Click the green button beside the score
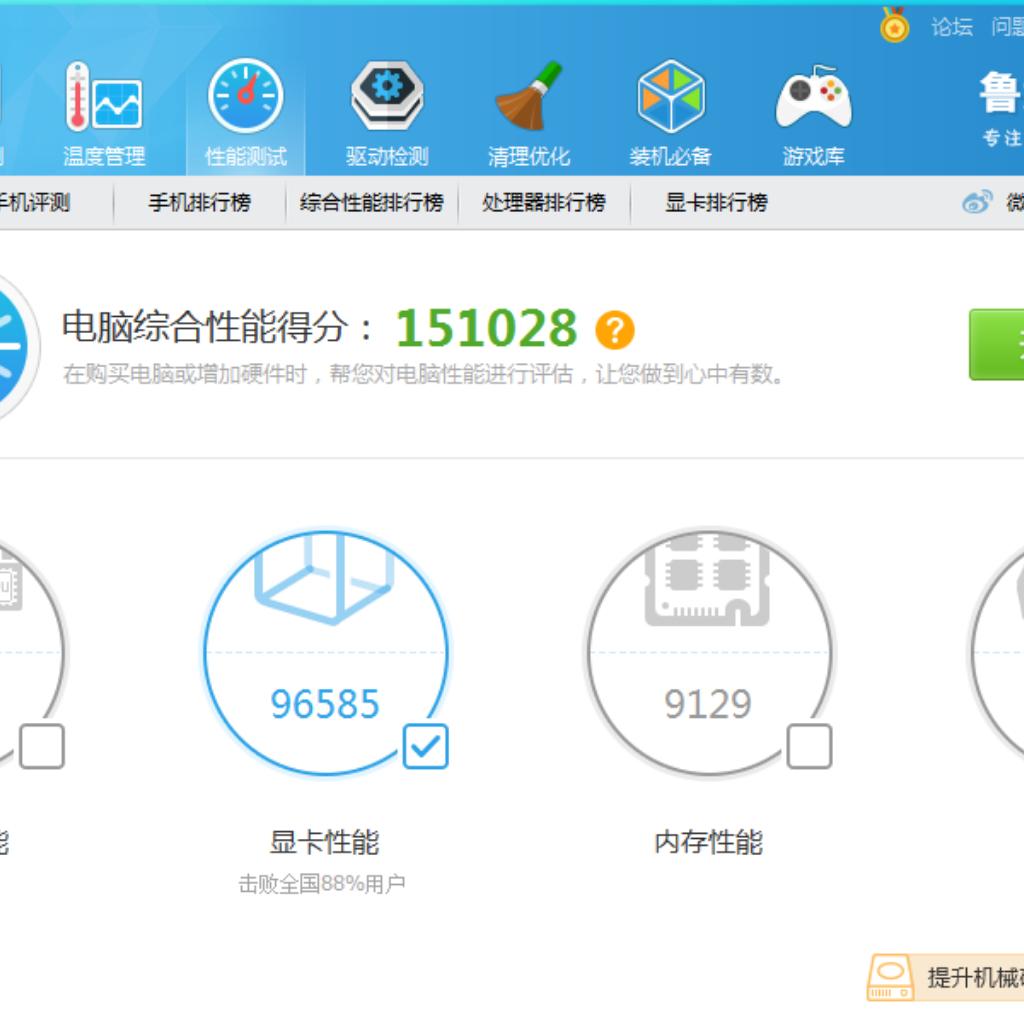Viewport: 1024px width, 1024px height. pyautogui.click(x=996, y=345)
